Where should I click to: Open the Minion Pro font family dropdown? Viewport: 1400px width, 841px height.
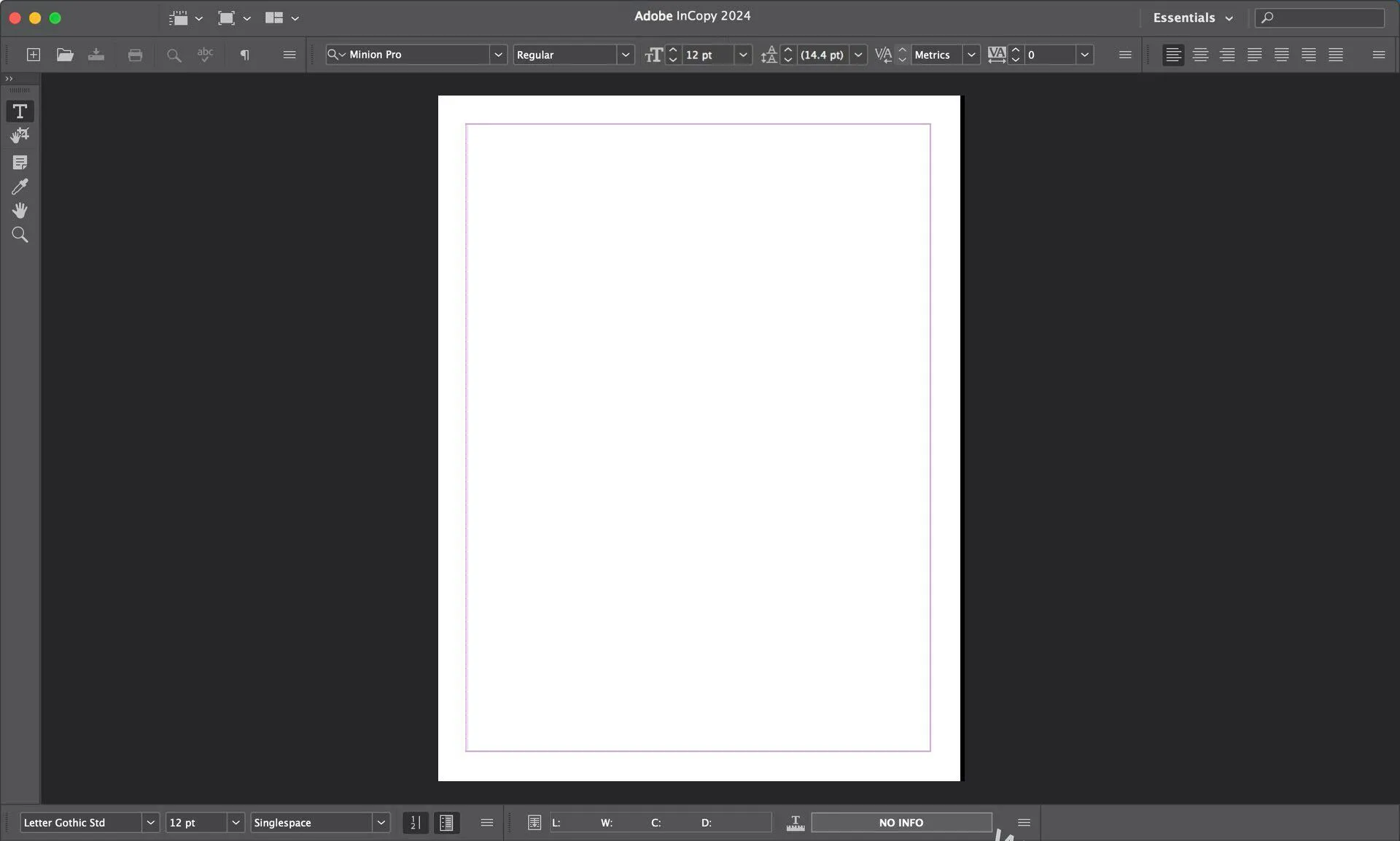tap(498, 55)
